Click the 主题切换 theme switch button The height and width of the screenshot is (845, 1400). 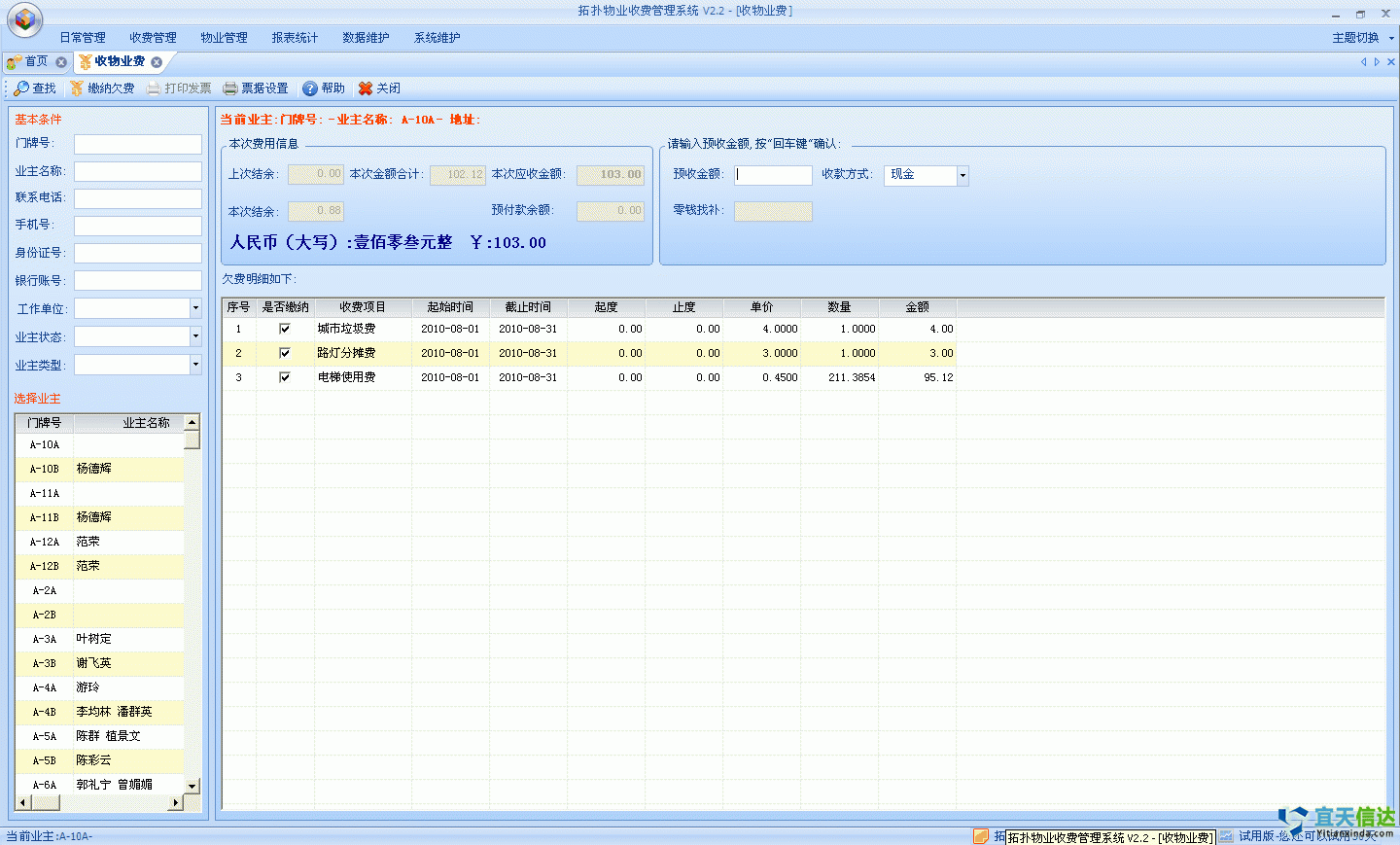(1361, 38)
